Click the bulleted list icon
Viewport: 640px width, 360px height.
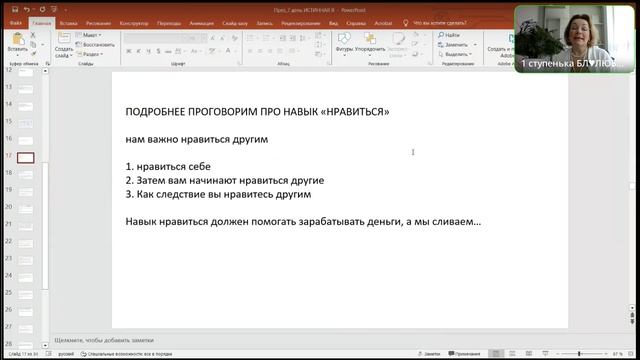click(251, 38)
